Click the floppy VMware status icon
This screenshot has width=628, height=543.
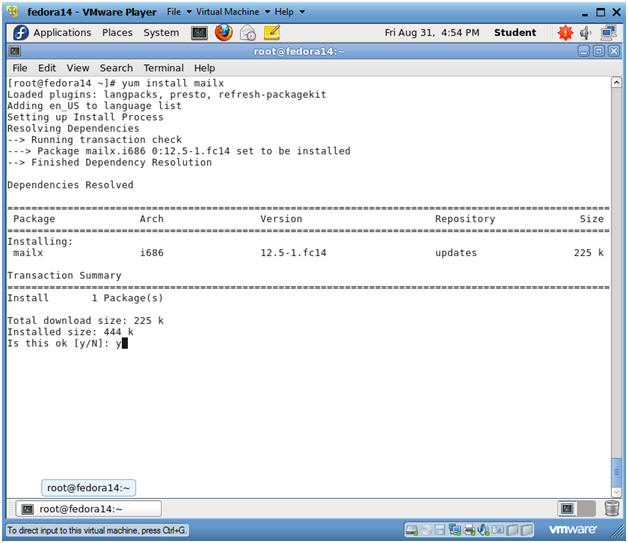440,530
